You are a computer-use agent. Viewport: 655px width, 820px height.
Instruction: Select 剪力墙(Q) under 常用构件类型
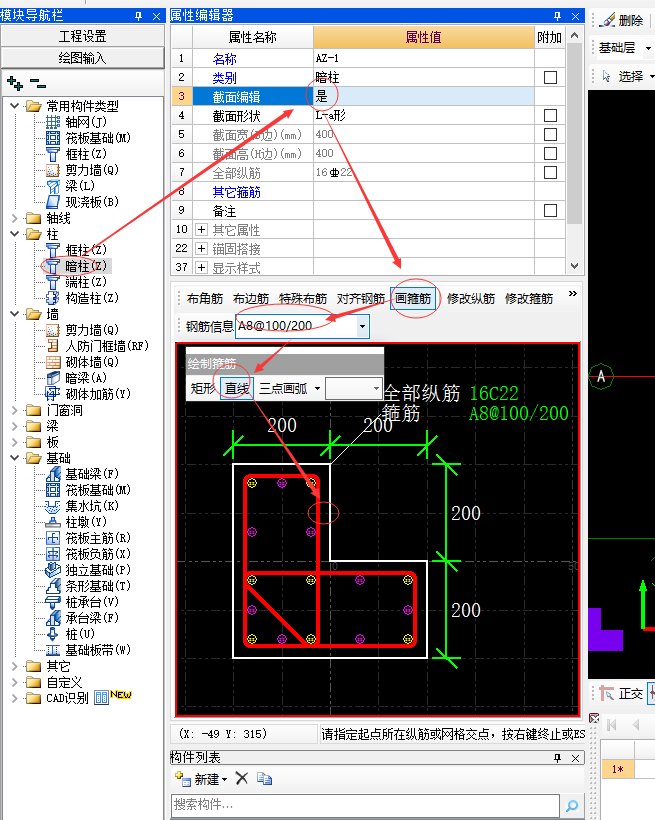tap(92, 170)
